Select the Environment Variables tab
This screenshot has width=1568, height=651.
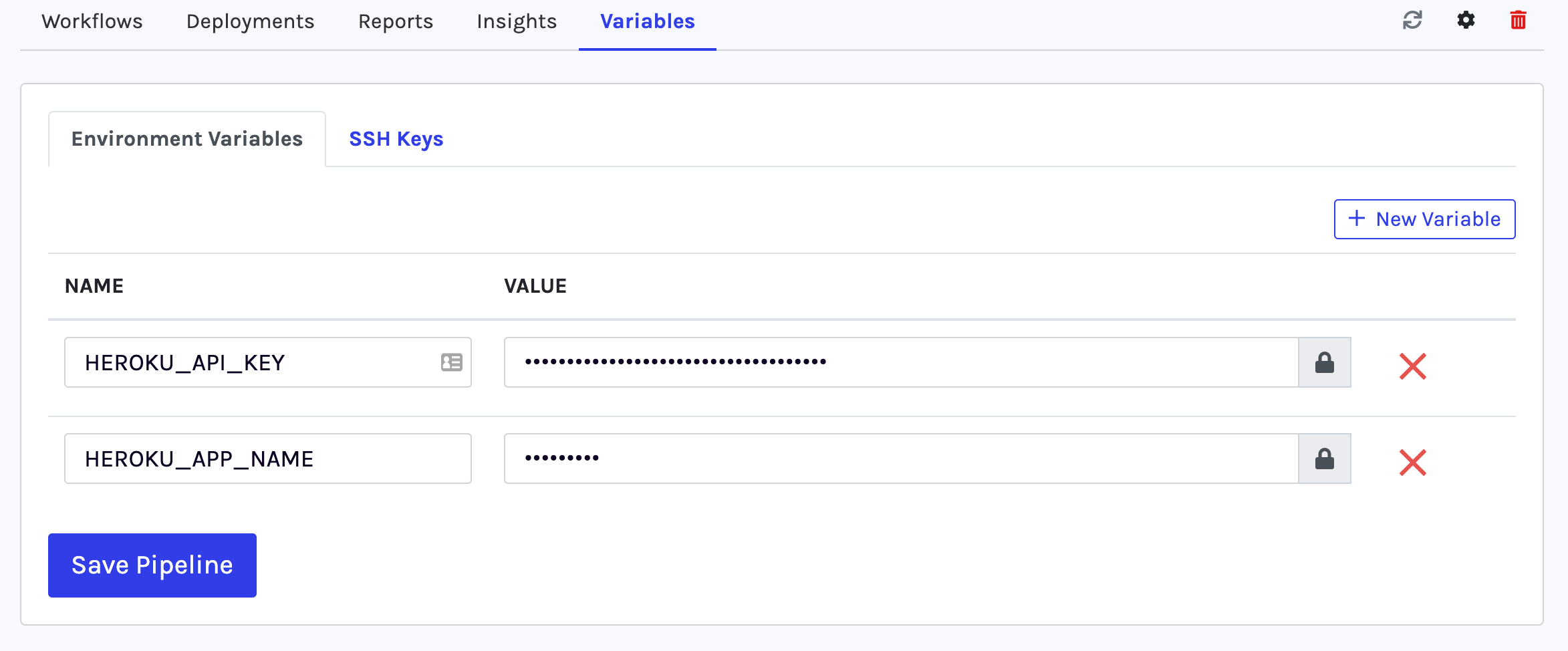click(x=187, y=139)
